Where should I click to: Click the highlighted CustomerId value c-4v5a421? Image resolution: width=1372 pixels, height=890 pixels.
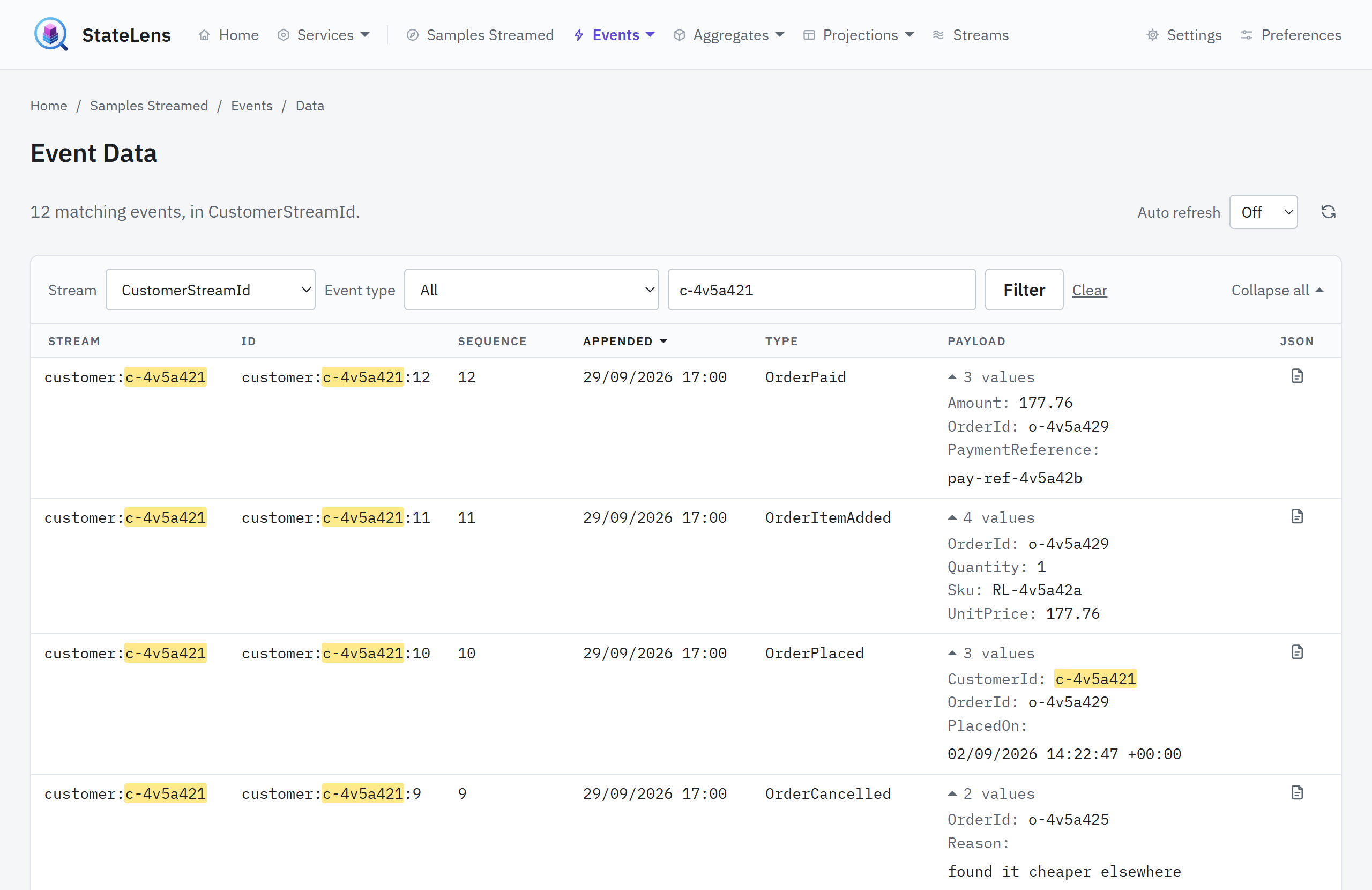1095,679
